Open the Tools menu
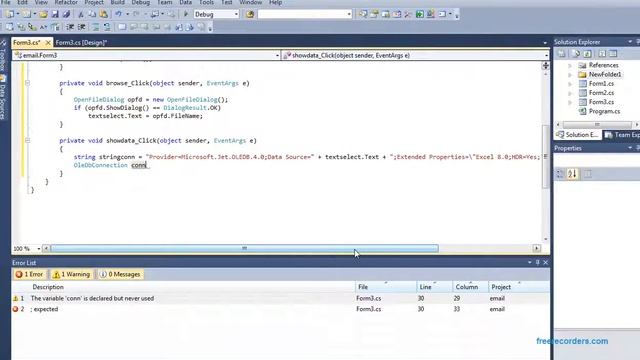 tap(206, 2)
